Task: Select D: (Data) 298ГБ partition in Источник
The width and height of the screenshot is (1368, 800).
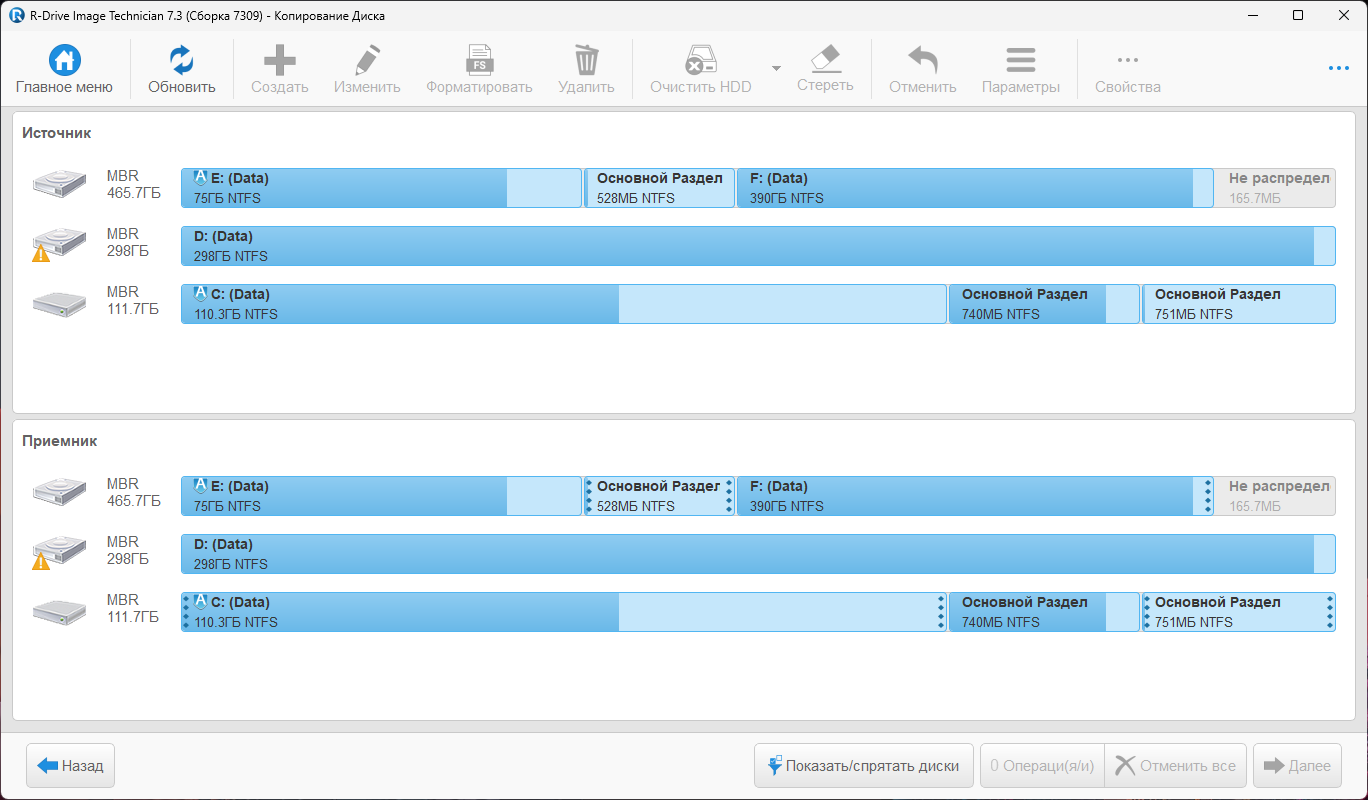Action: (x=758, y=246)
